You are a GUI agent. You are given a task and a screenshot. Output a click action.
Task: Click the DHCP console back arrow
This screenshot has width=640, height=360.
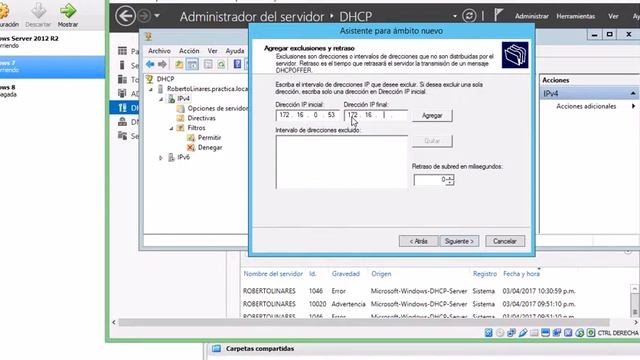pyautogui.click(x=150, y=64)
